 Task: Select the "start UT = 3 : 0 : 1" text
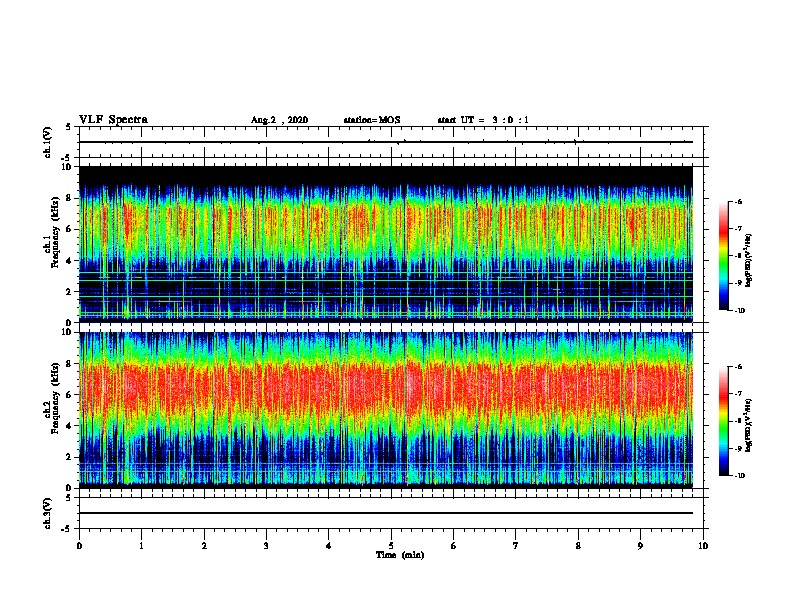click(x=483, y=120)
